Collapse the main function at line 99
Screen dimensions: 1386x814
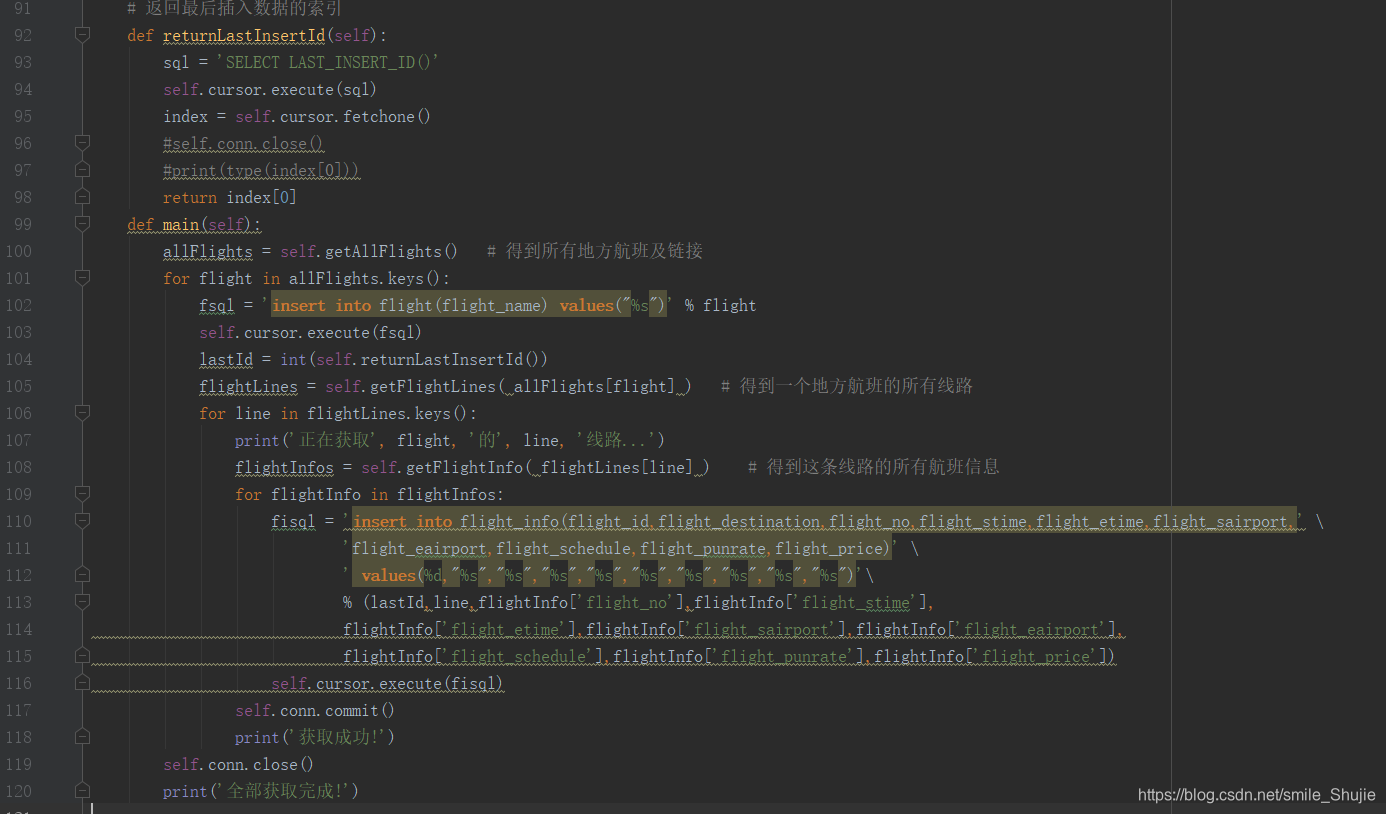tap(82, 224)
